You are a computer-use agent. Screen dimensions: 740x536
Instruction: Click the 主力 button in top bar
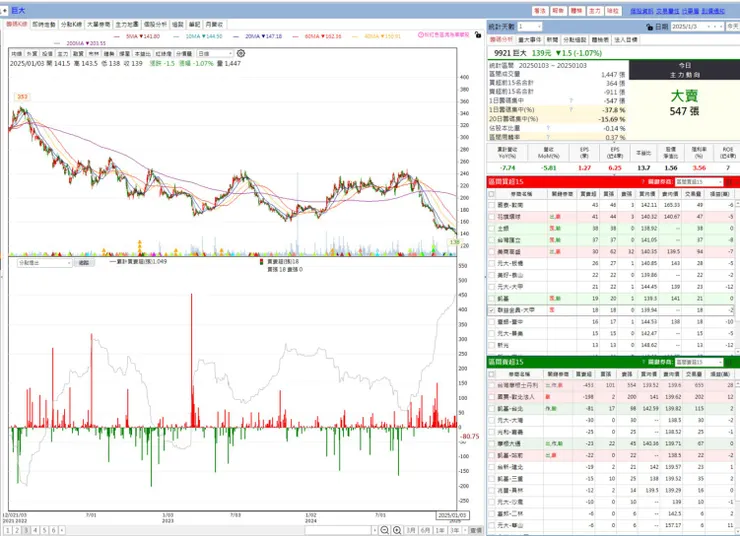click(x=595, y=11)
